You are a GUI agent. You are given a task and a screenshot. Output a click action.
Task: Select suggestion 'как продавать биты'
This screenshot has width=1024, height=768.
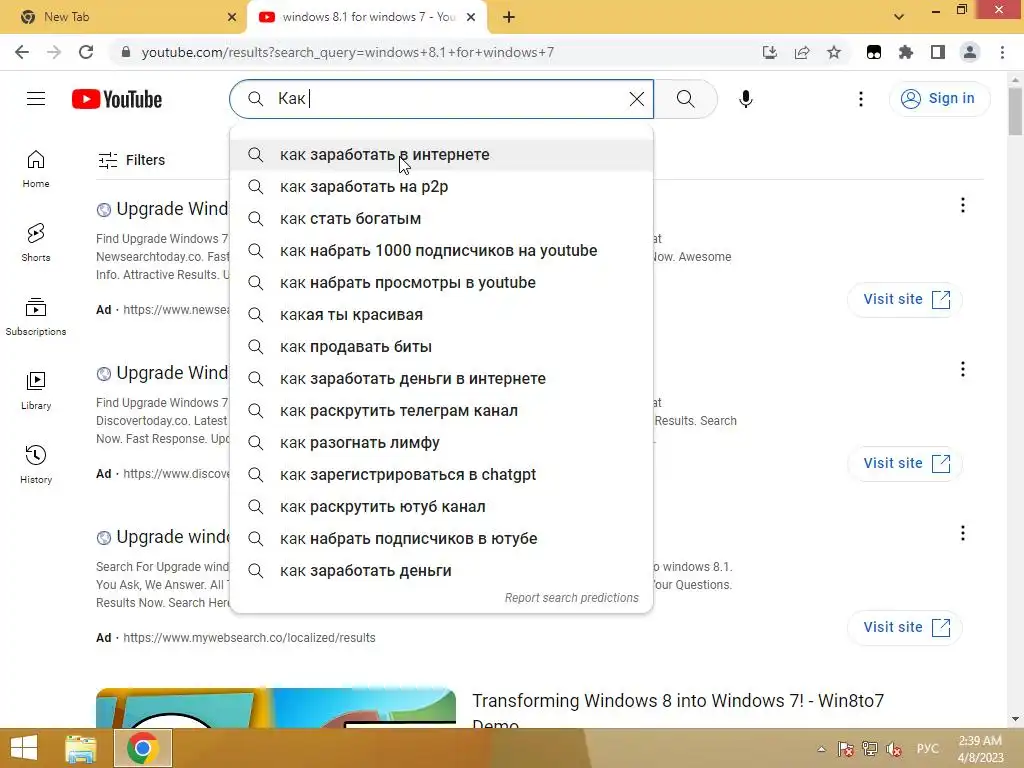[x=441, y=347]
